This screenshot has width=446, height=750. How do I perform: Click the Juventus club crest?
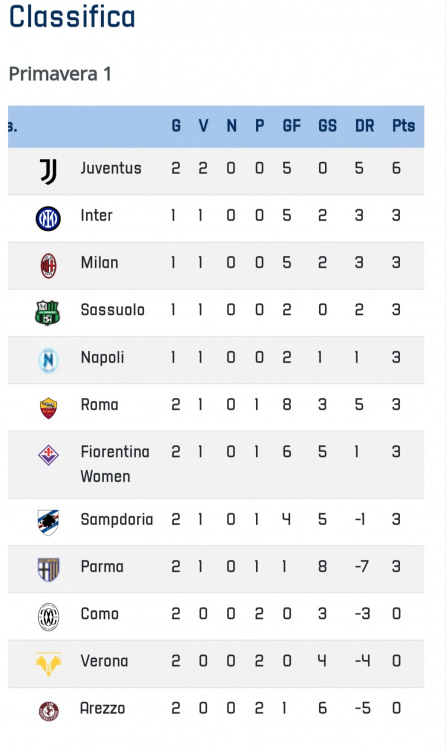[48, 171]
